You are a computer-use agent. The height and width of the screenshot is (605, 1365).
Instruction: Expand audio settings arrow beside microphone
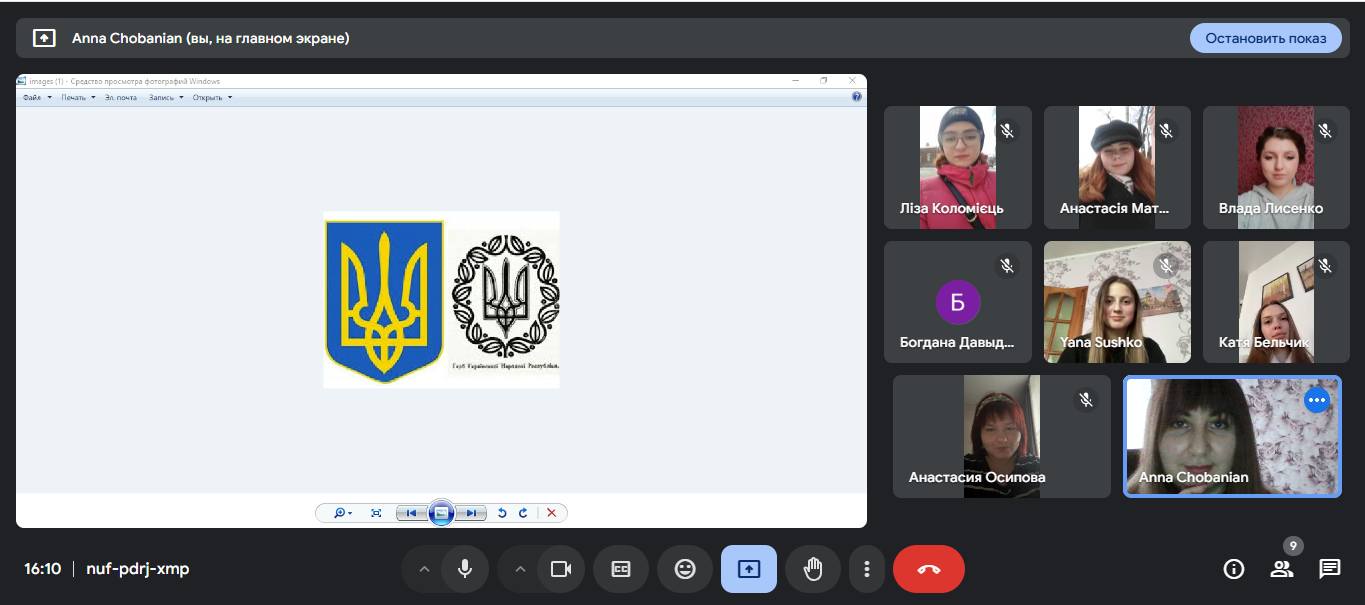(x=424, y=569)
